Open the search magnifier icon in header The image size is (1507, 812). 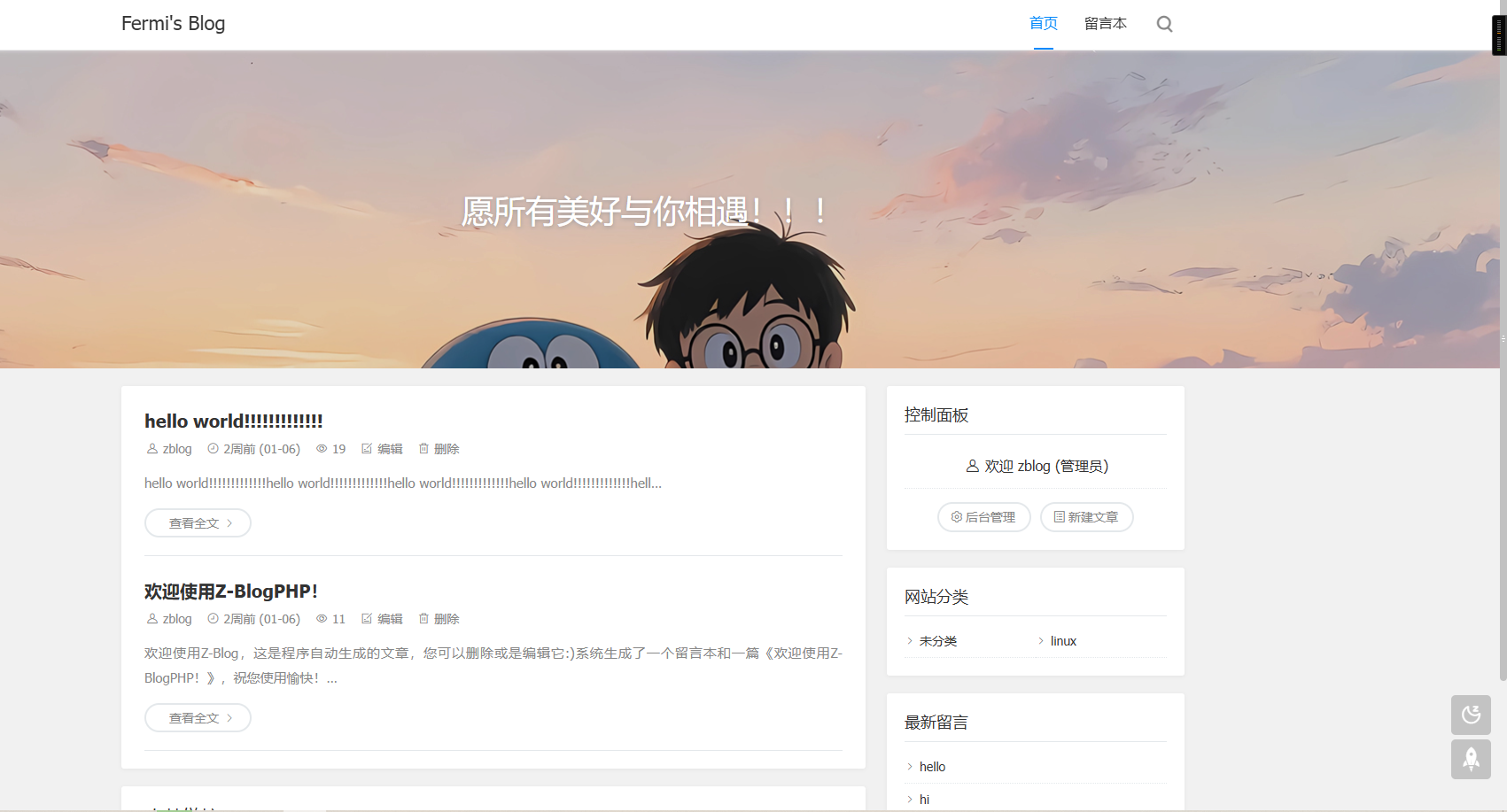1164,24
